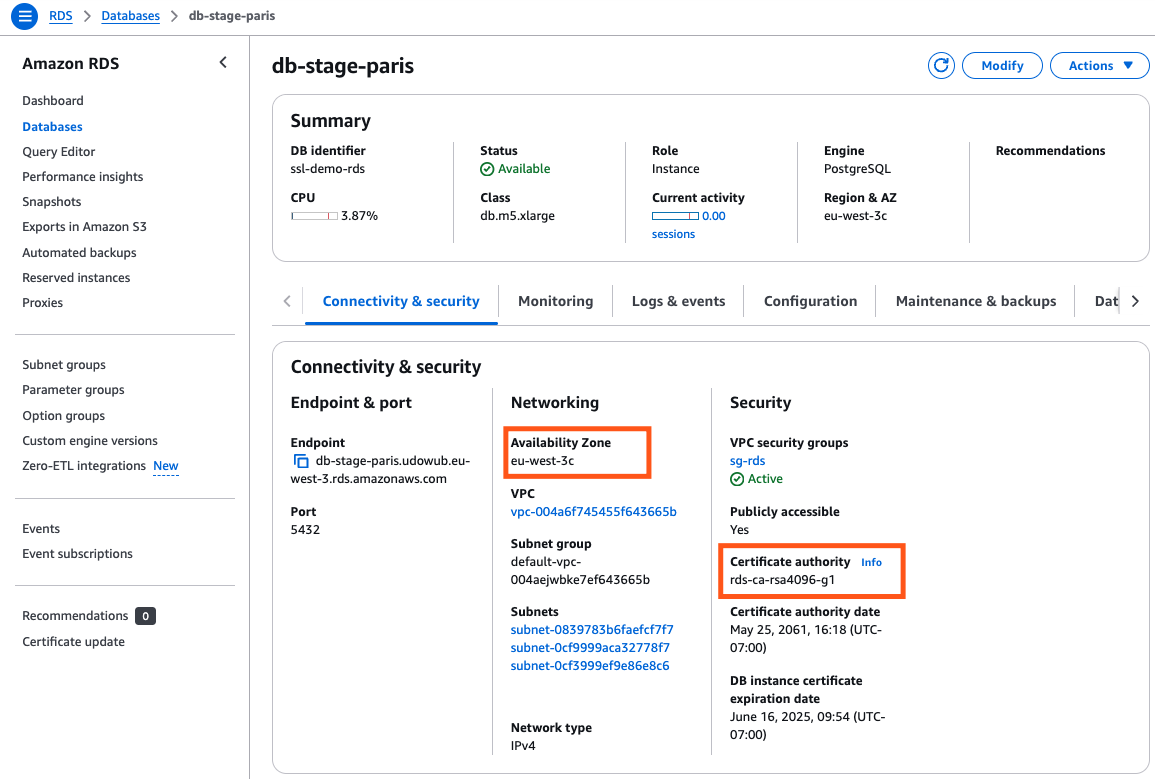Open Automated backups in the sidebar
1155x779 pixels.
click(x=79, y=253)
